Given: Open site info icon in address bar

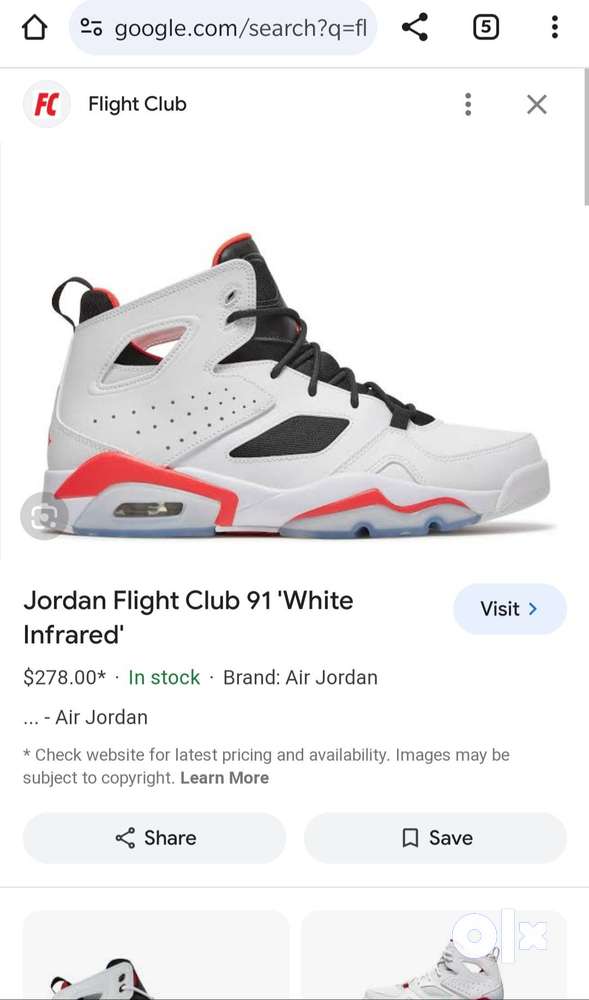Looking at the screenshot, I should click(x=91, y=27).
